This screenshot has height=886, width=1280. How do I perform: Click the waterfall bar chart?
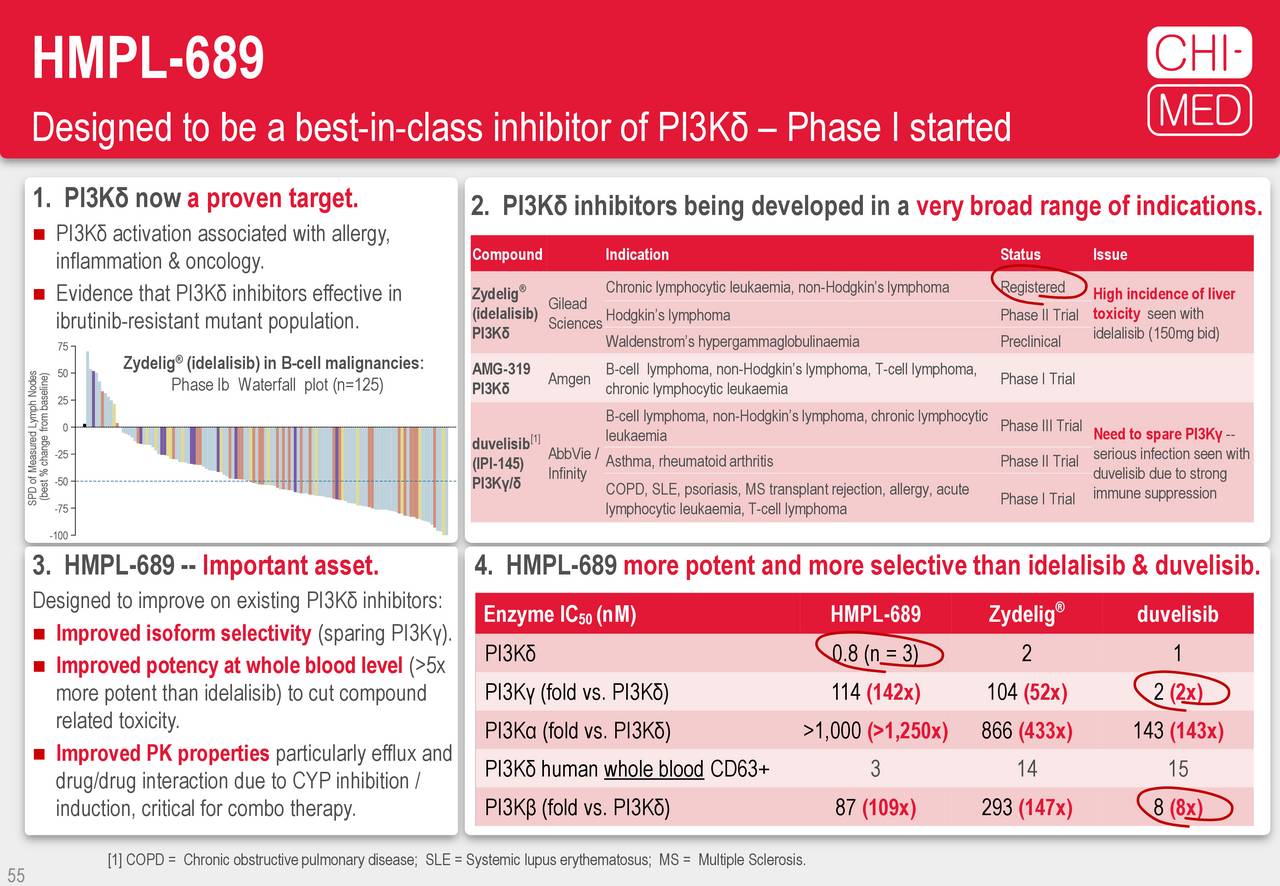point(253,441)
